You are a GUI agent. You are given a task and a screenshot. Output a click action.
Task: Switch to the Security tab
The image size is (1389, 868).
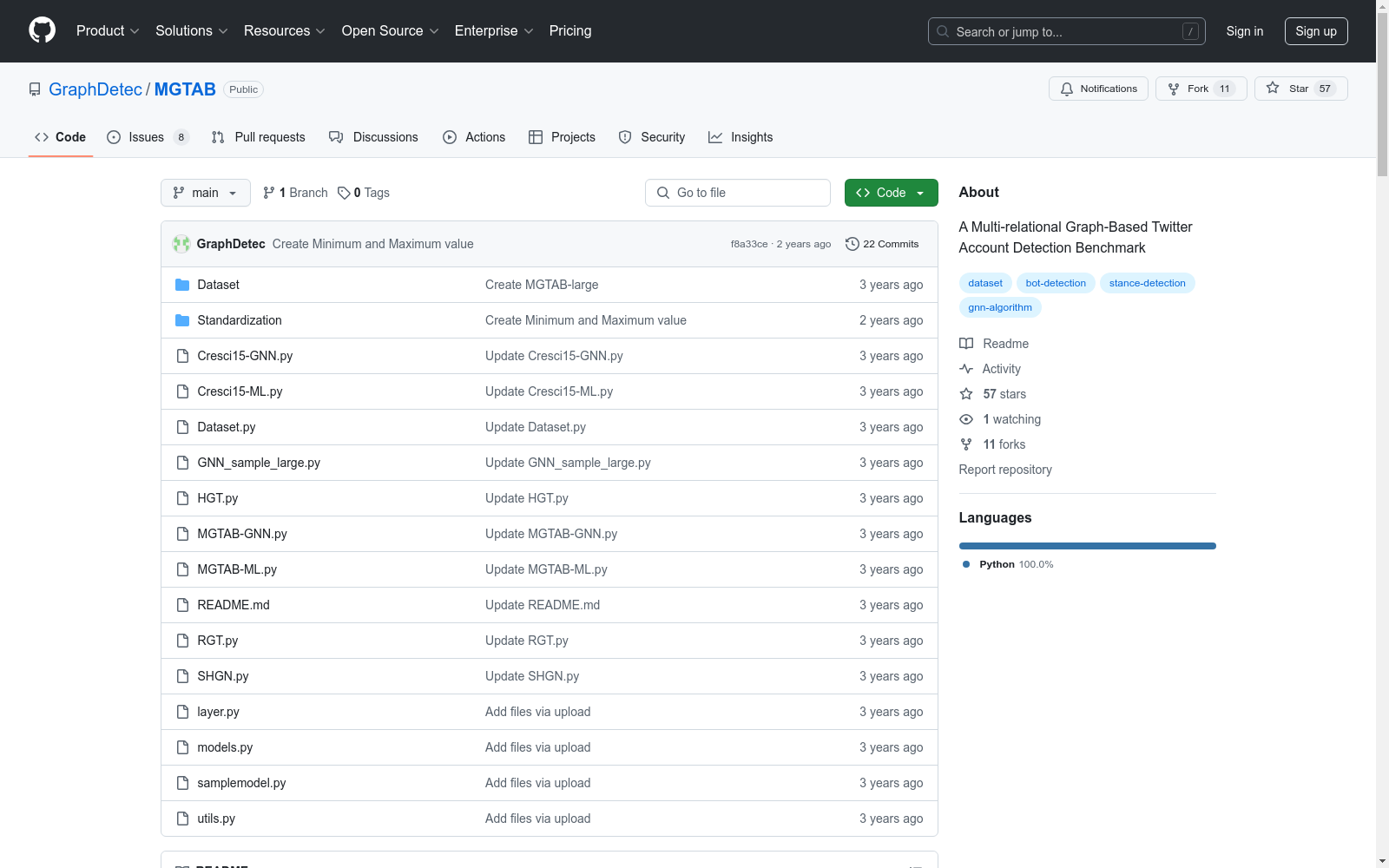pos(652,137)
